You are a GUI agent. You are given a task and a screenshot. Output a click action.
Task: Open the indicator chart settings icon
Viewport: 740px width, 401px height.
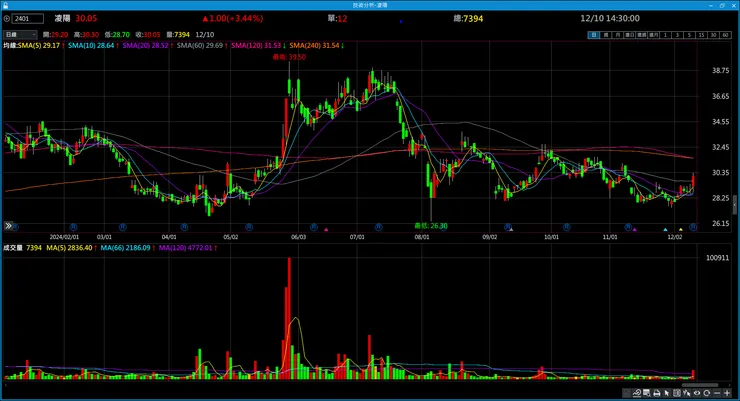point(637,393)
